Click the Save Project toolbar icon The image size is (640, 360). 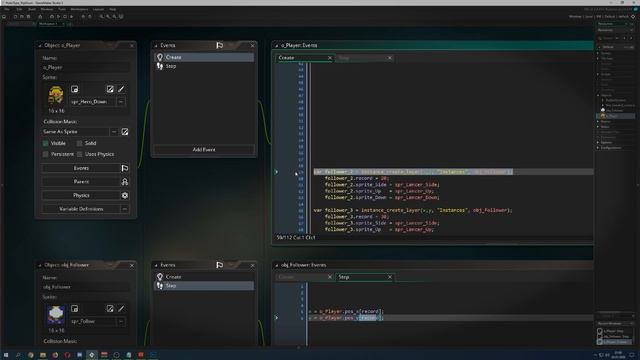pos(29,17)
